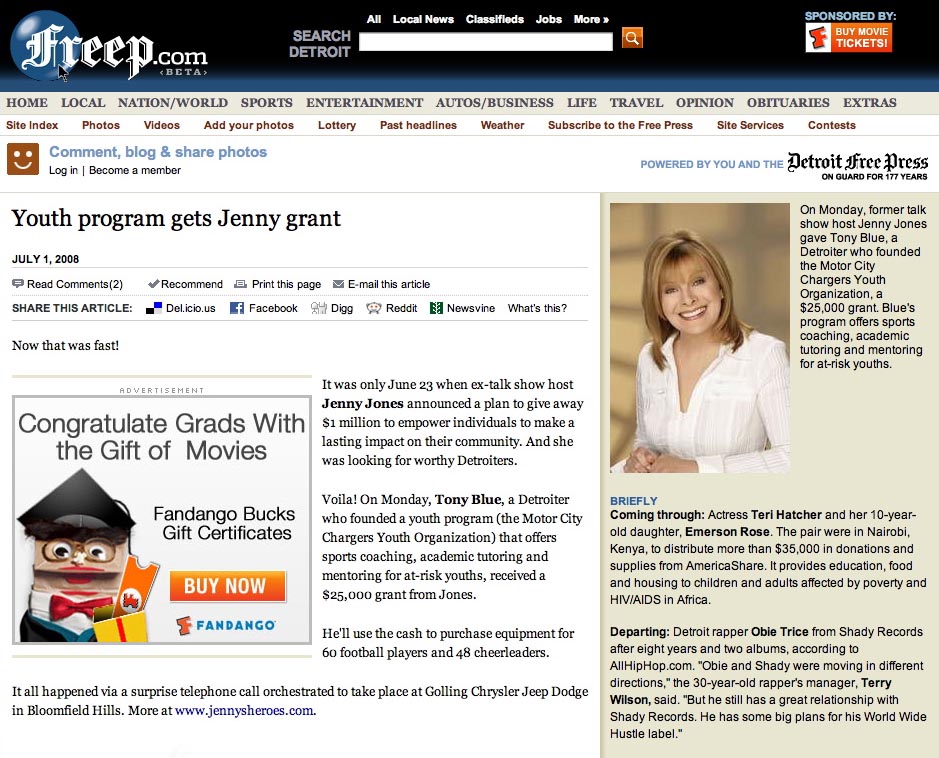This screenshot has width=939, height=758.
Task: Open the NATION/WORLD section
Action: (172, 102)
